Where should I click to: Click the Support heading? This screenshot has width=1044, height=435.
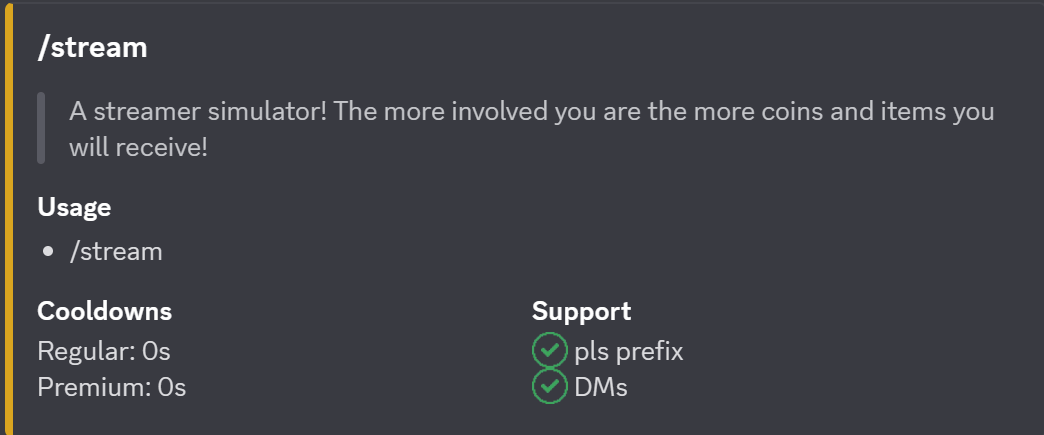tap(581, 311)
